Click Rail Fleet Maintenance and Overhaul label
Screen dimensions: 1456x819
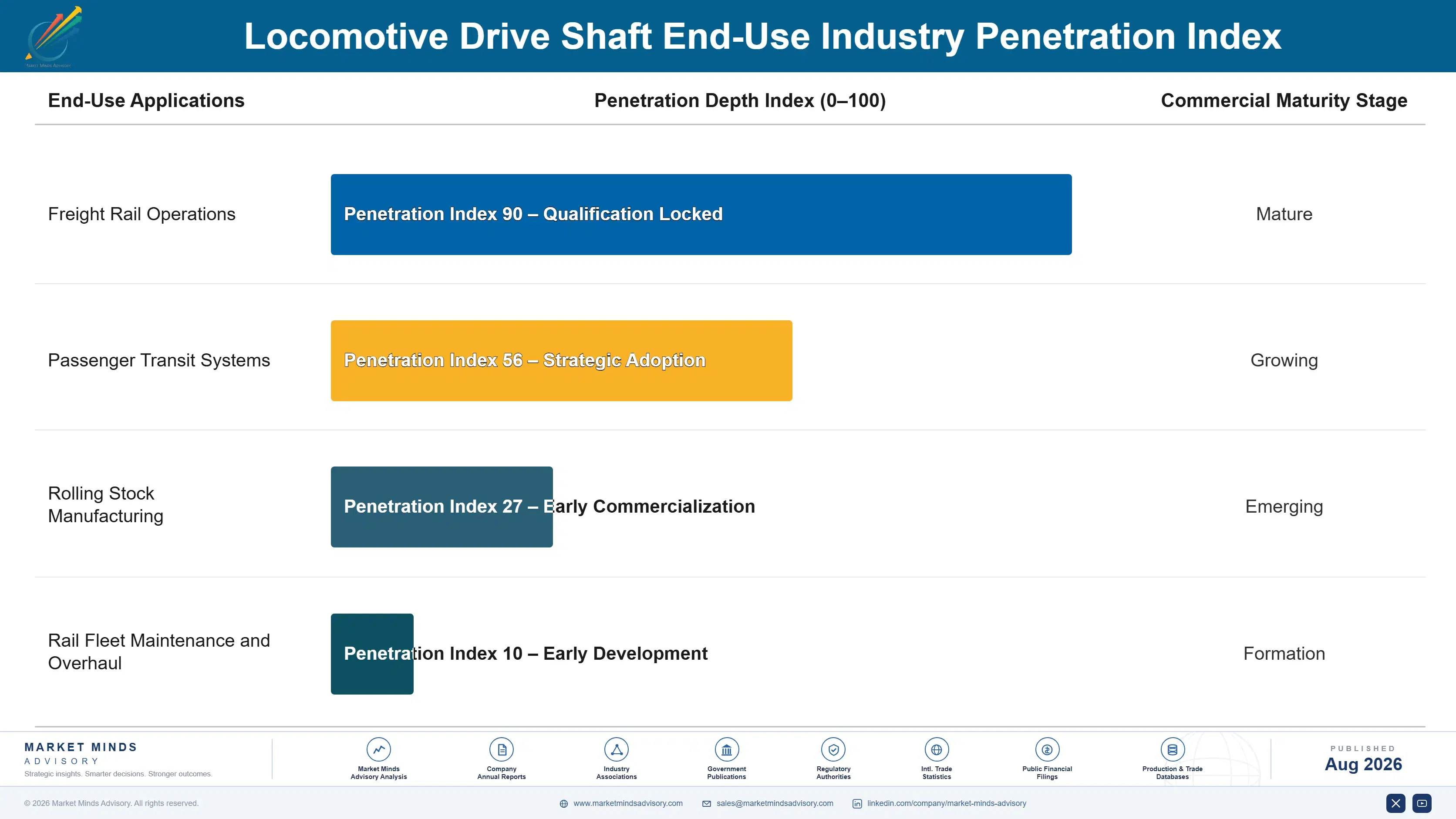(x=159, y=652)
